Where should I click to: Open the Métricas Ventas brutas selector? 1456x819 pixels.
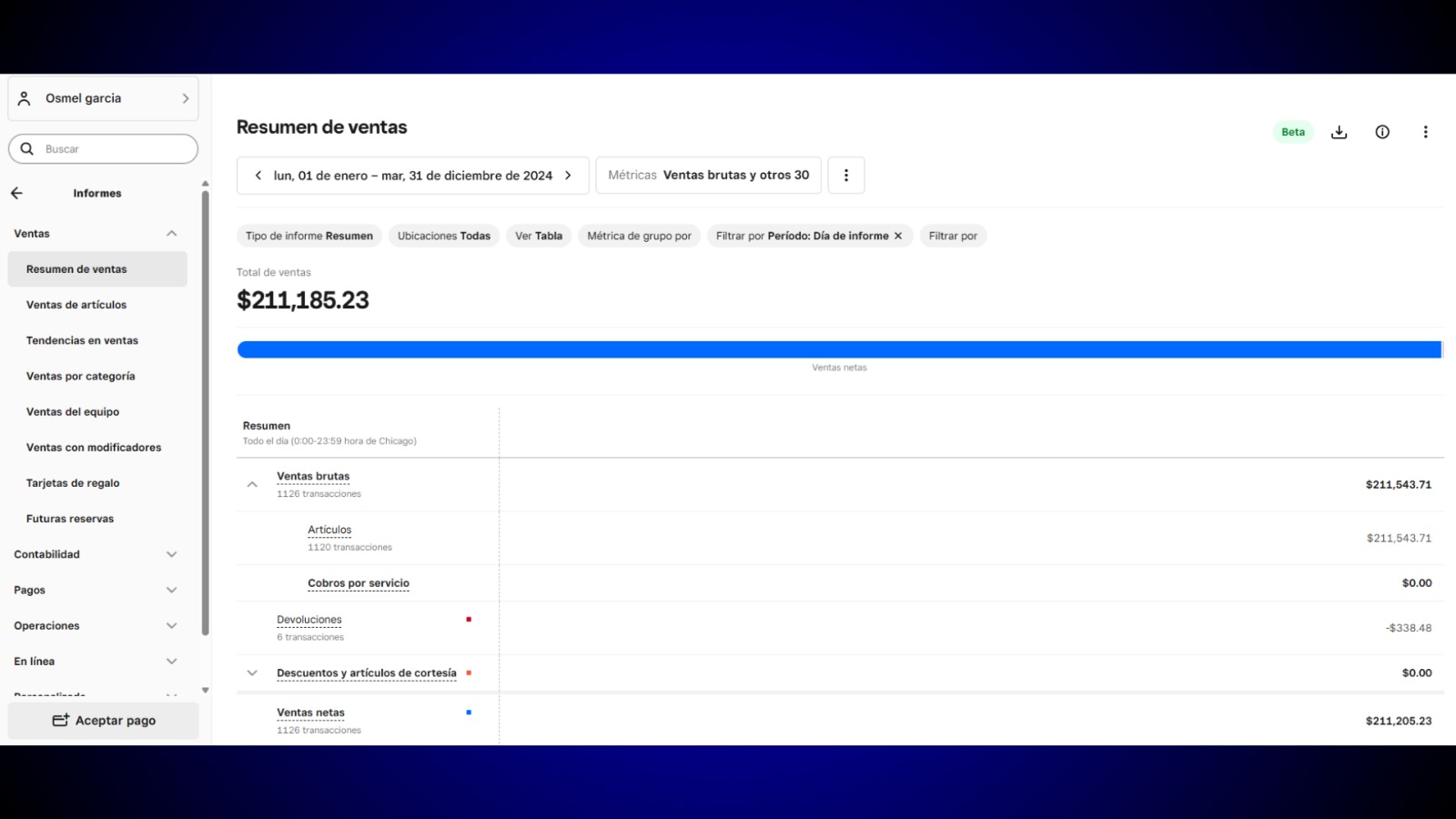709,176
